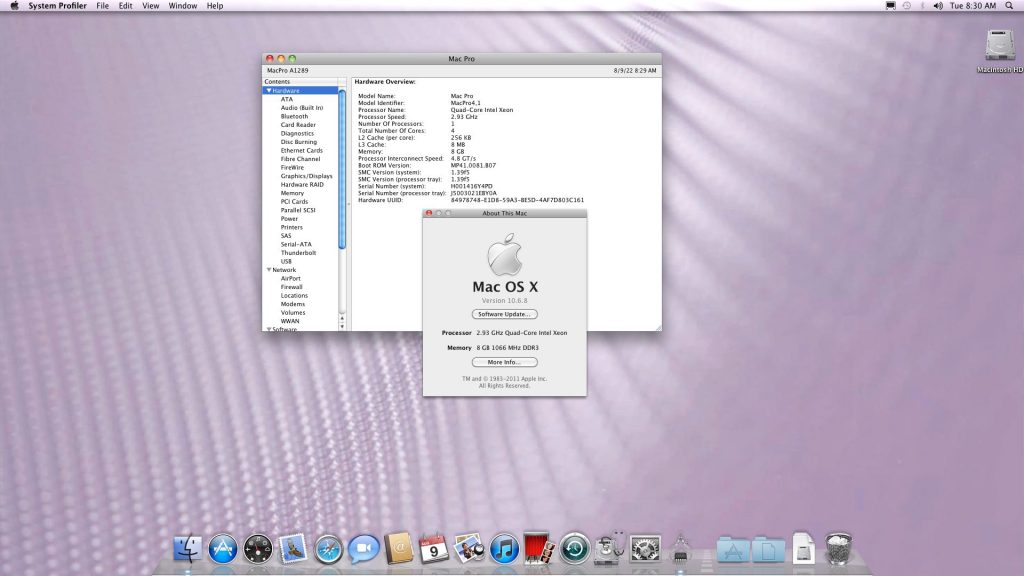Select AirPort under Network
Image resolution: width=1024 pixels, height=576 pixels.
[291, 278]
